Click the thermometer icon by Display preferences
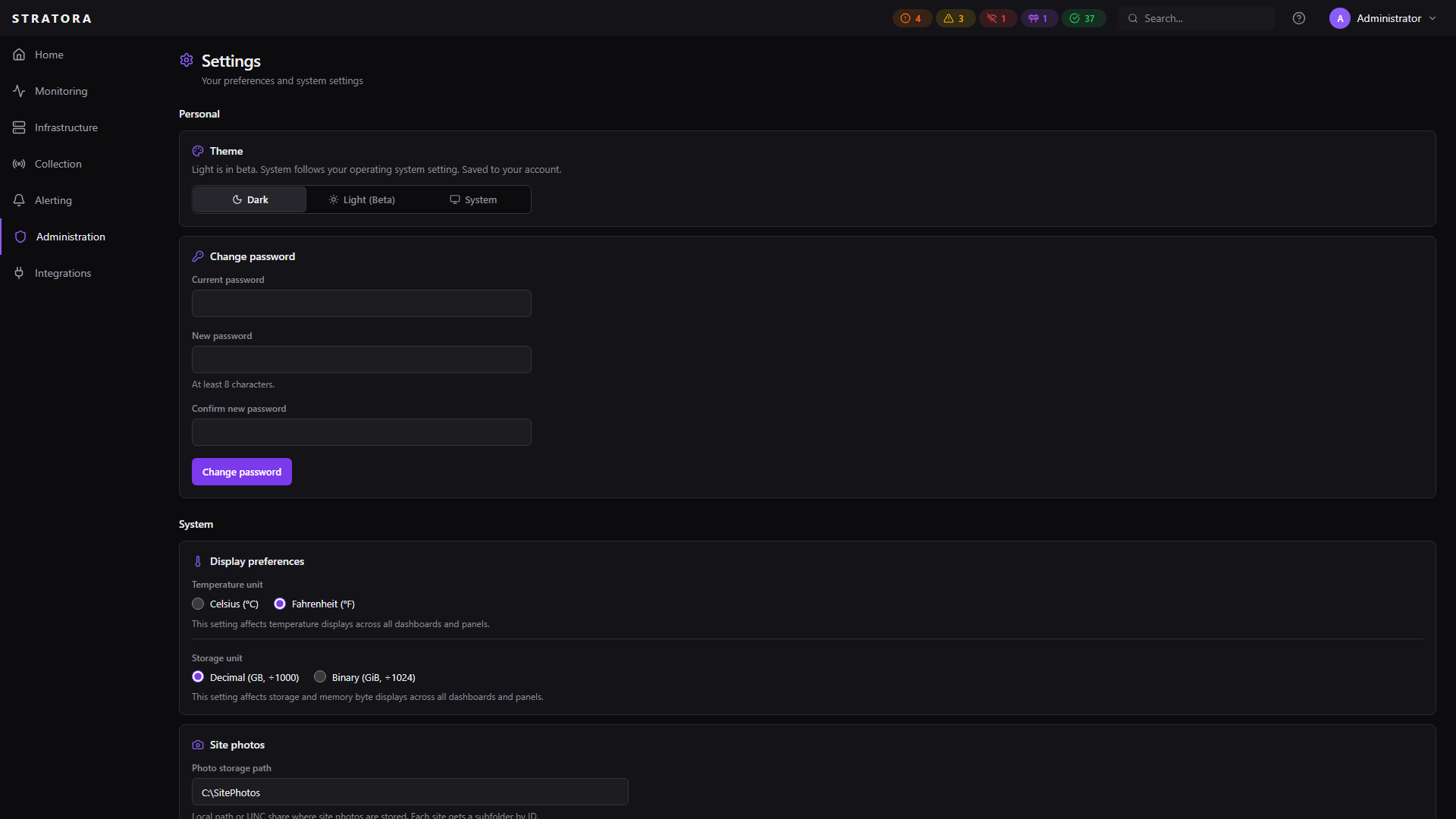The image size is (1456, 819). pos(198,561)
